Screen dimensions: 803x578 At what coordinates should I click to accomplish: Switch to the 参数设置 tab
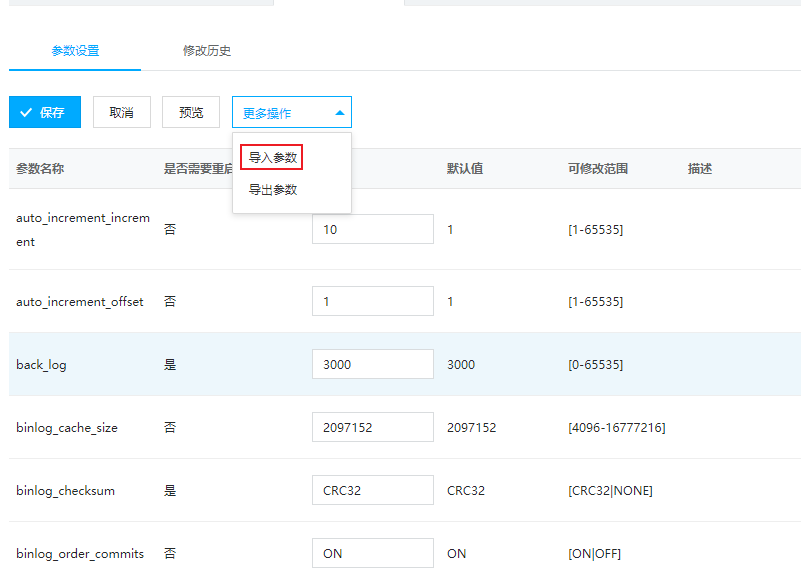pyautogui.click(x=75, y=50)
